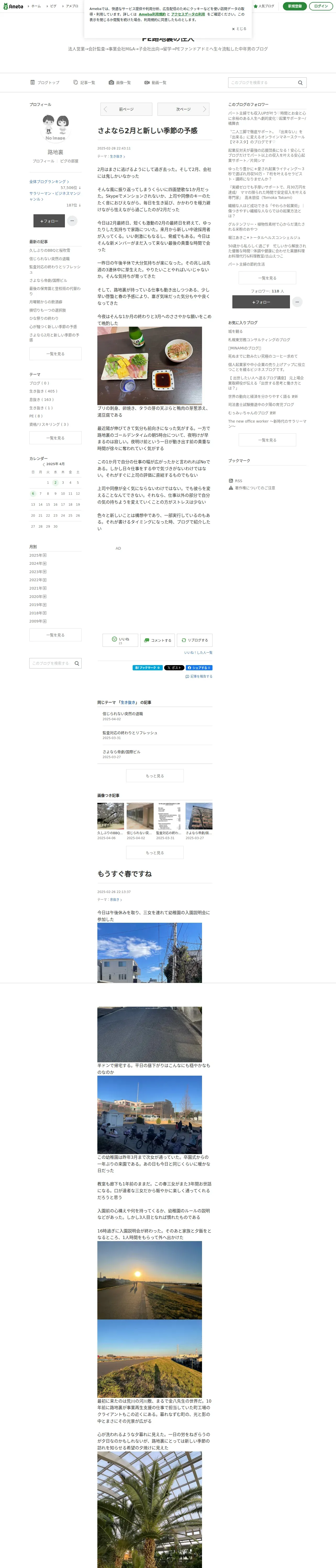Expand the 2025年 archive
Screen dimensions: 336x1568
coord(44,555)
